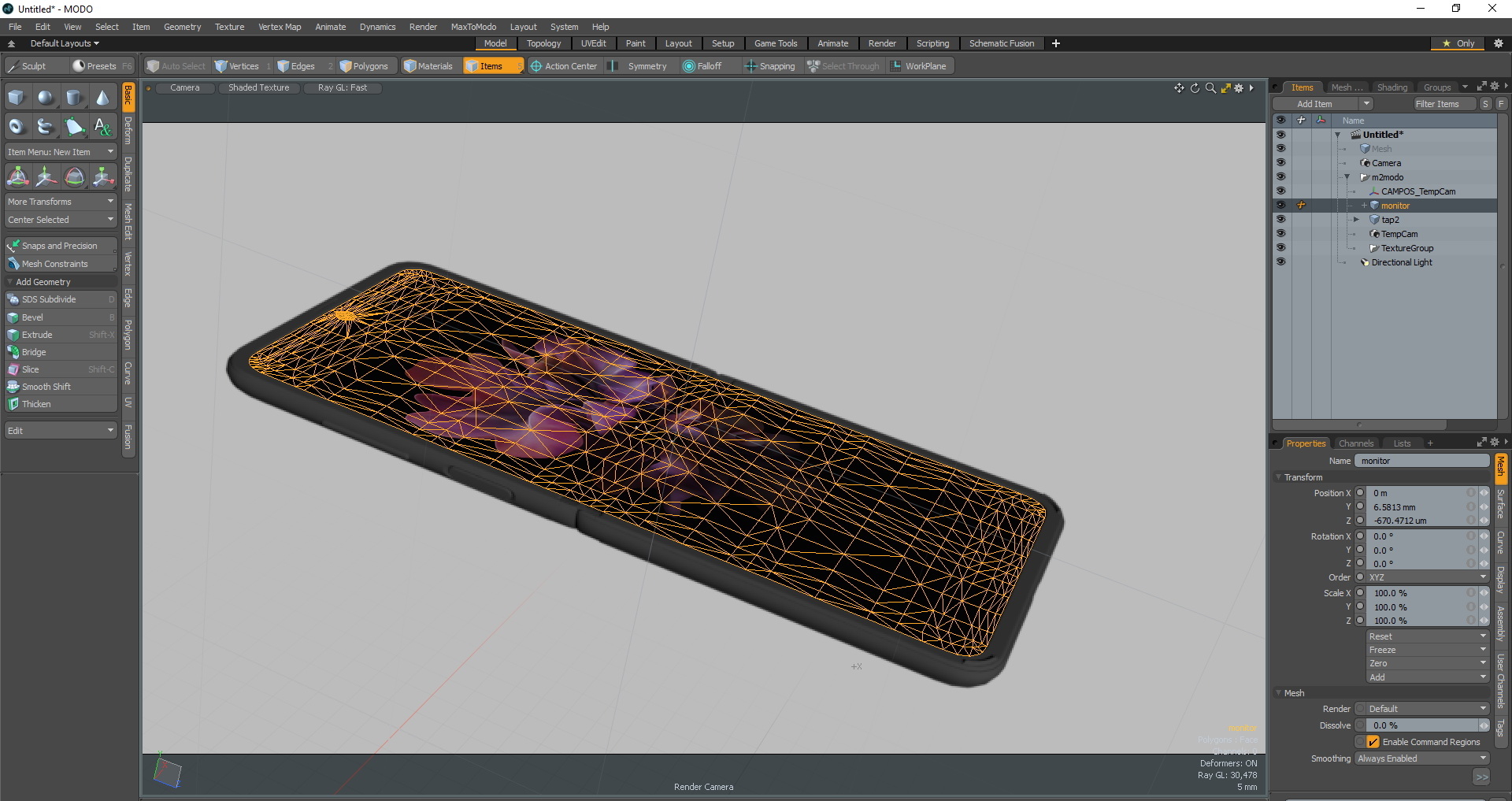
Task: Activate the Scale tool icon
Action: (x=102, y=176)
